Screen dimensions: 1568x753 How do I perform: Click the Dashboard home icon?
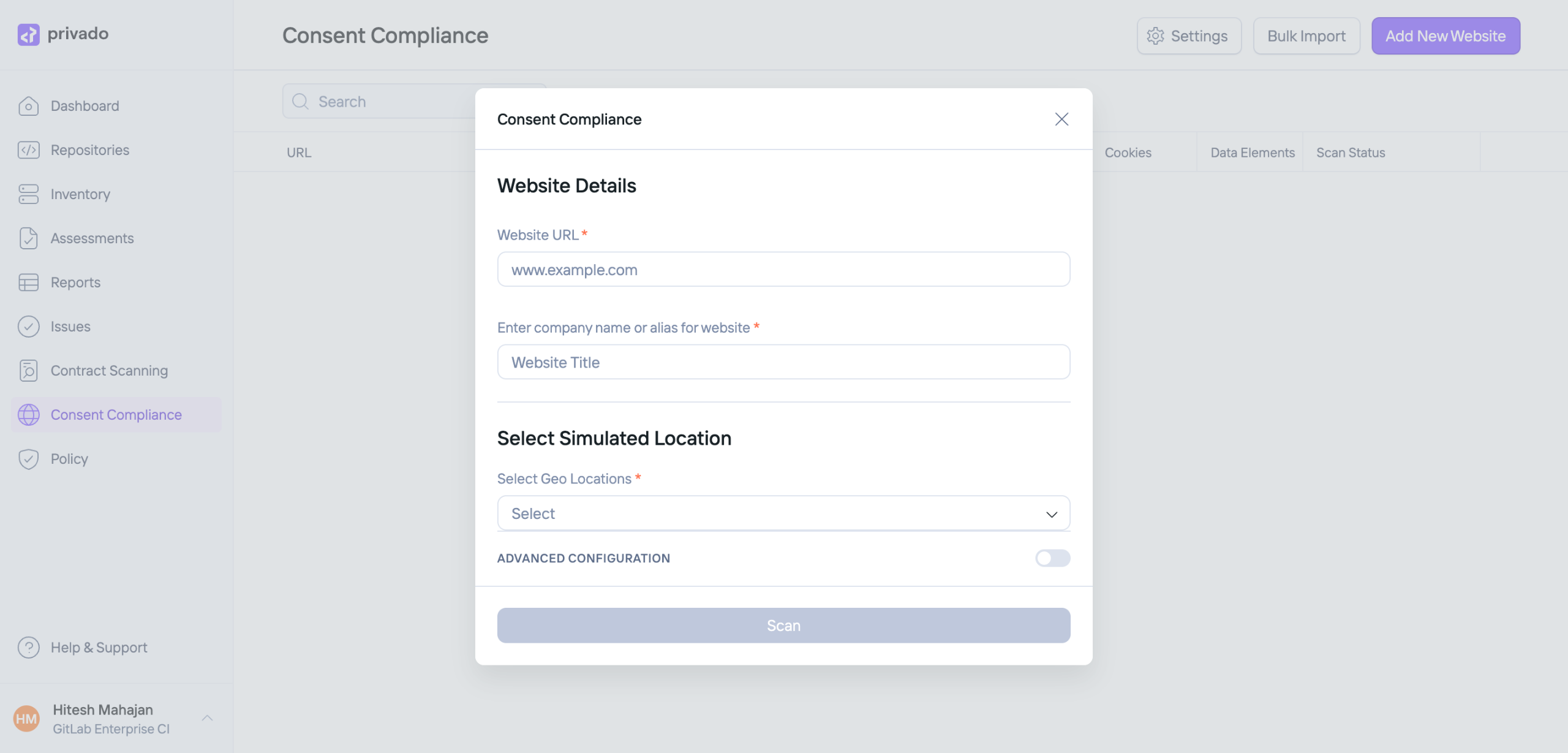click(x=28, y=106)
